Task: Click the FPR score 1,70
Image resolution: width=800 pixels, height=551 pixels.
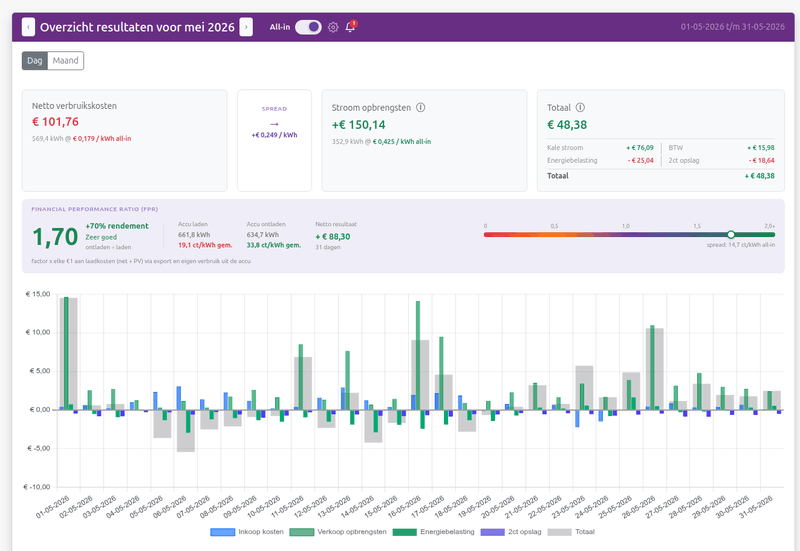Action: pos(55,237)
